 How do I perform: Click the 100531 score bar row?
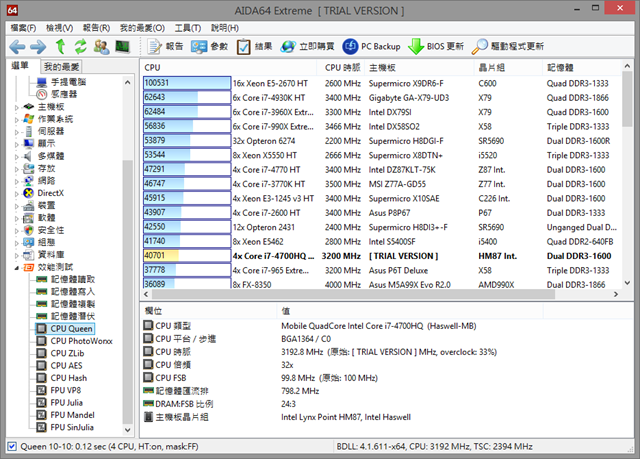(x=187, y=83)
